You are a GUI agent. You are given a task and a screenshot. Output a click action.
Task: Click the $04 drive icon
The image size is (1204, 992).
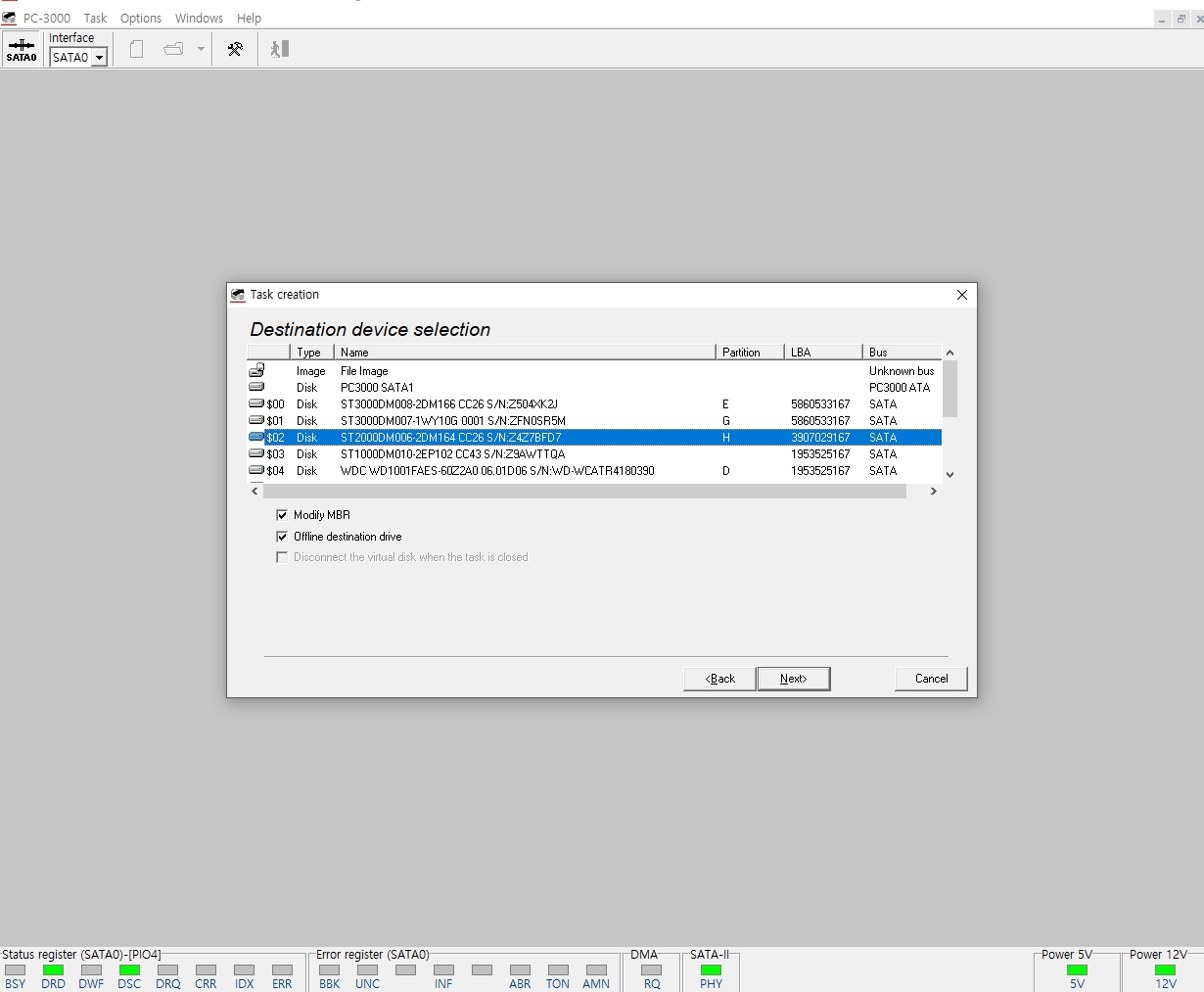256,470
